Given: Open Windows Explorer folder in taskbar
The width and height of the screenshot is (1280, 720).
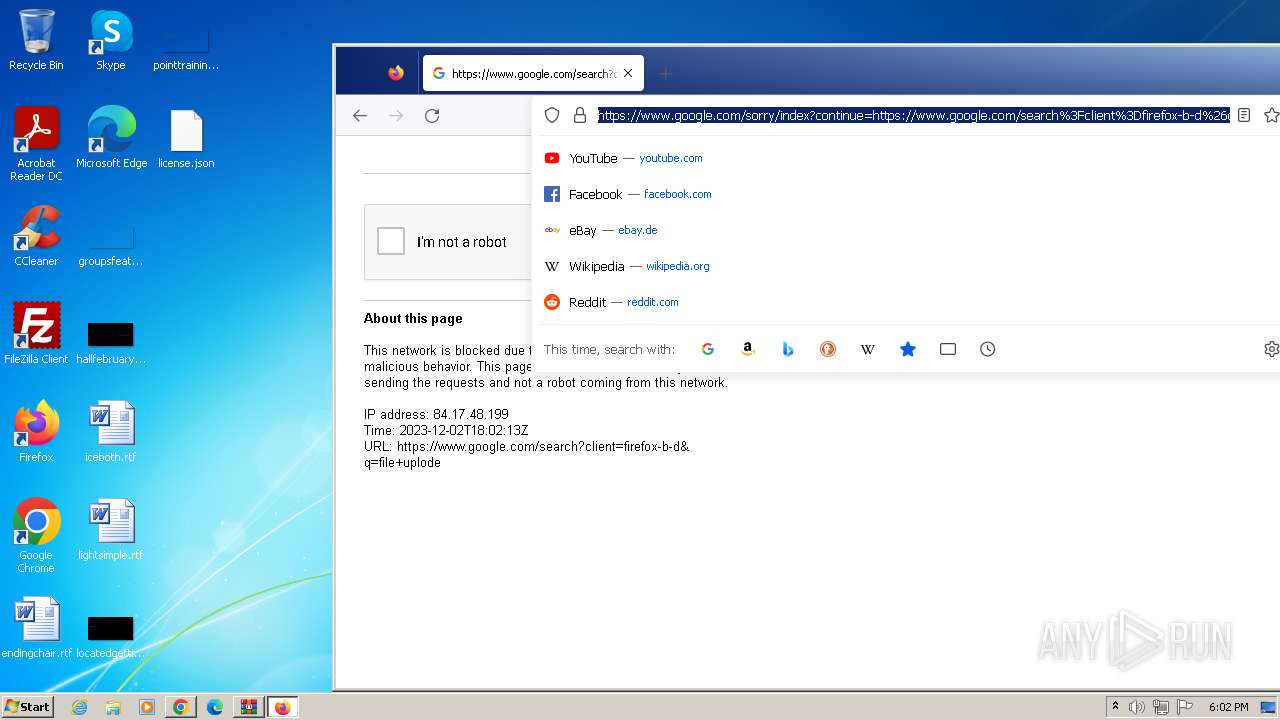Looking at the screenshot, I should pyautogui.click(x=113, y=707).
